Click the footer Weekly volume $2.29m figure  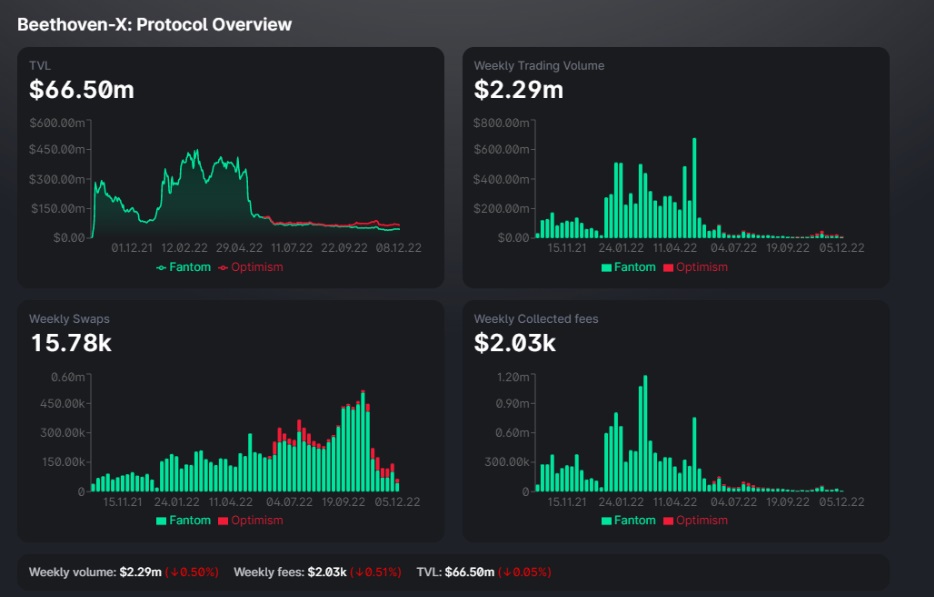141,572
